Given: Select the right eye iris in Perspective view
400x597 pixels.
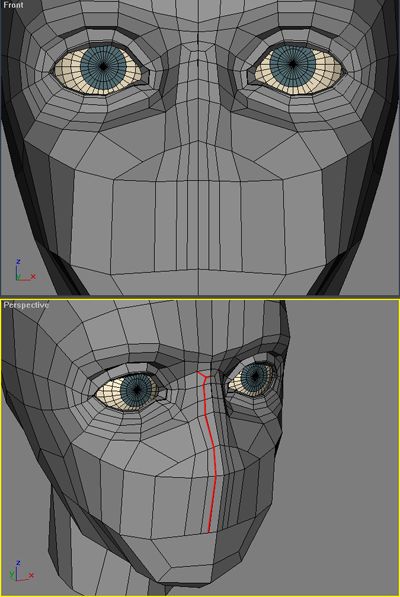Looking at the screenshot, I should pos(255,377).
